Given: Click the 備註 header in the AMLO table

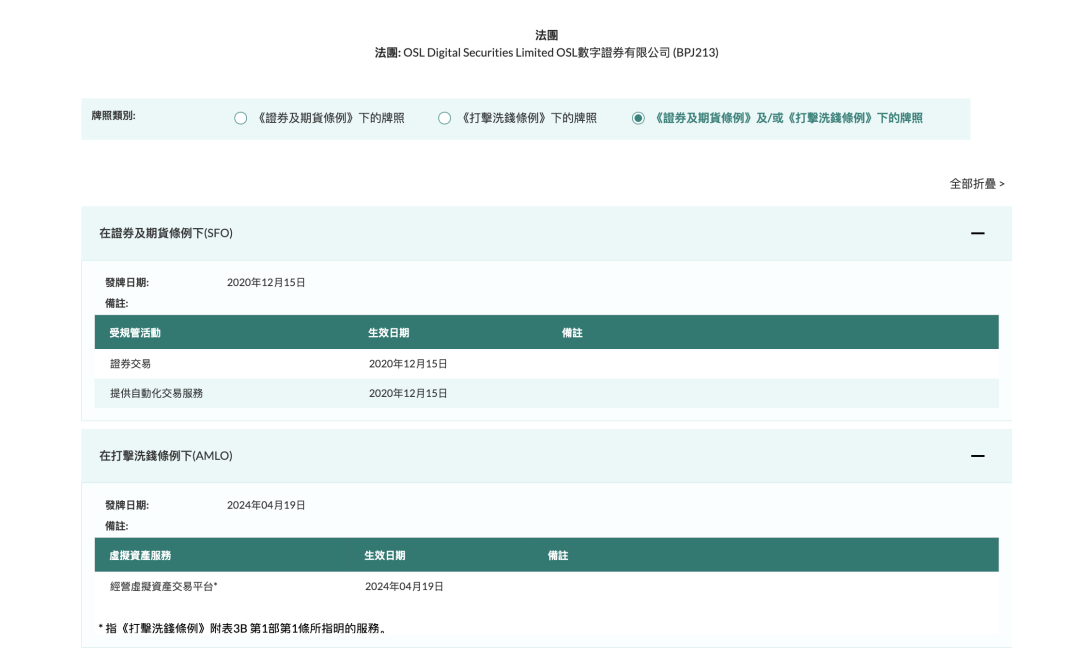Looking at the screenshot, I should click(558, 555).
